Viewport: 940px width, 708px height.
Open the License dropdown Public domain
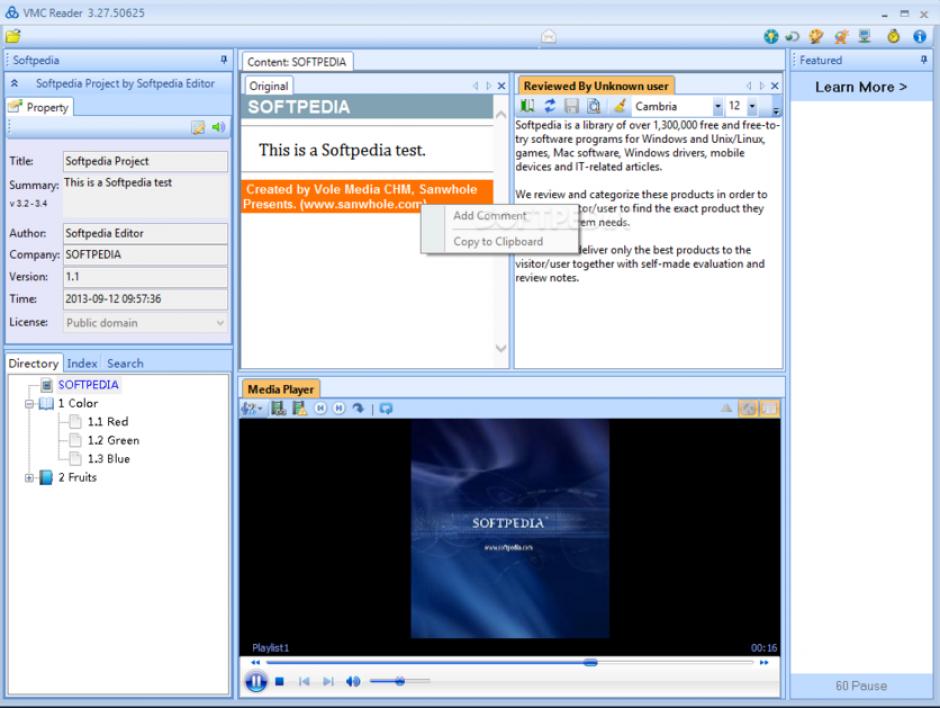[145, 323]
